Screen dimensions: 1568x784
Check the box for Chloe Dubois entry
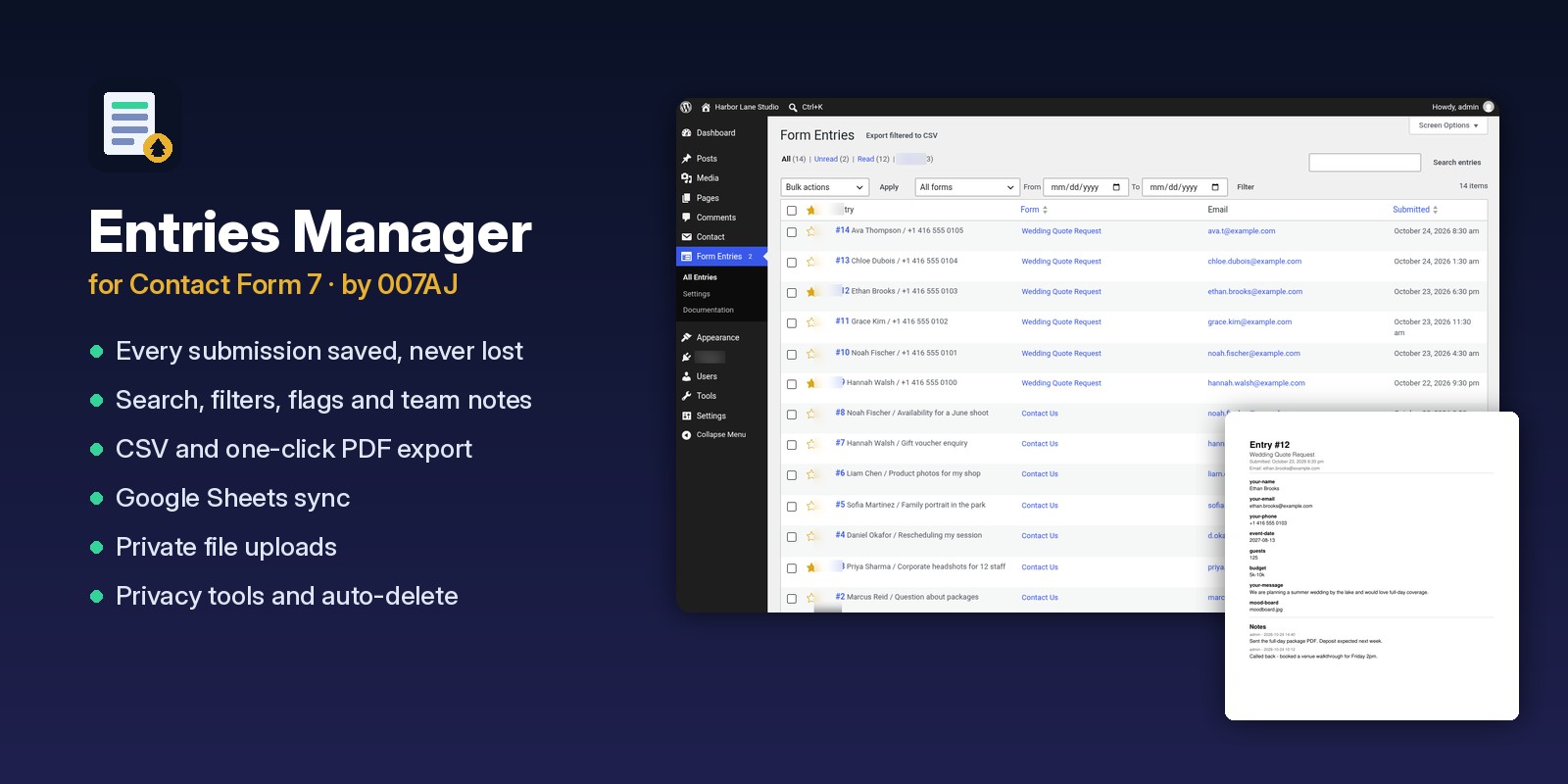[792, 263]
